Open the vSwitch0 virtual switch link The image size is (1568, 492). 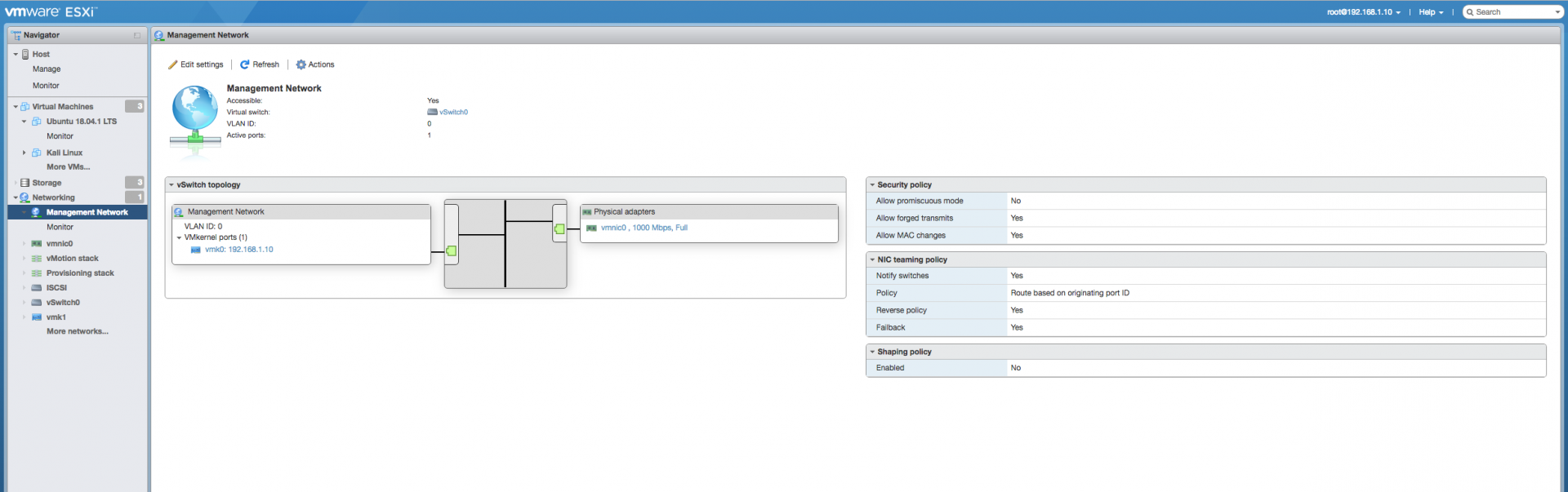[x=453, y=113]
